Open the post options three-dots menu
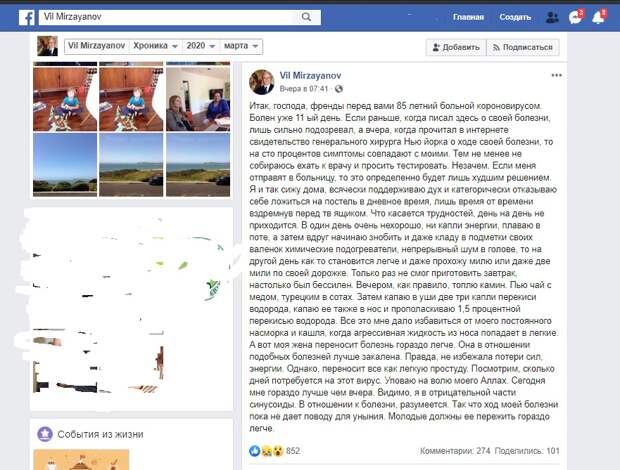This screenshot has width=620, height=470. [x=556, y=75]
